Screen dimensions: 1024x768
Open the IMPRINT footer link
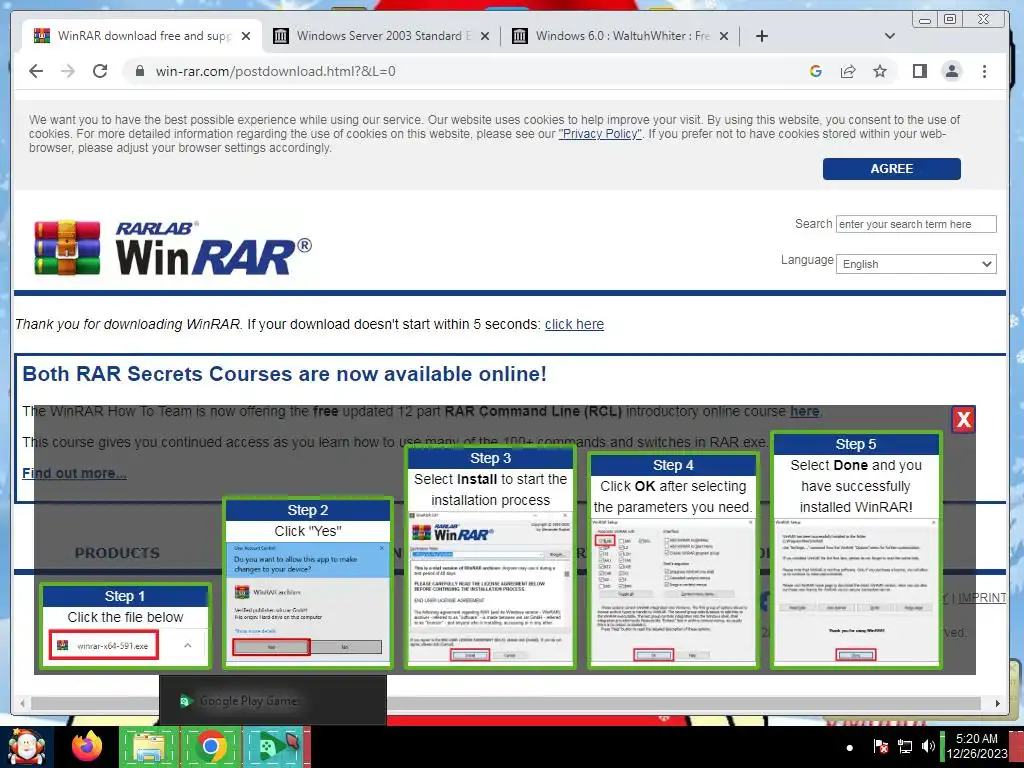click(982, 598)
